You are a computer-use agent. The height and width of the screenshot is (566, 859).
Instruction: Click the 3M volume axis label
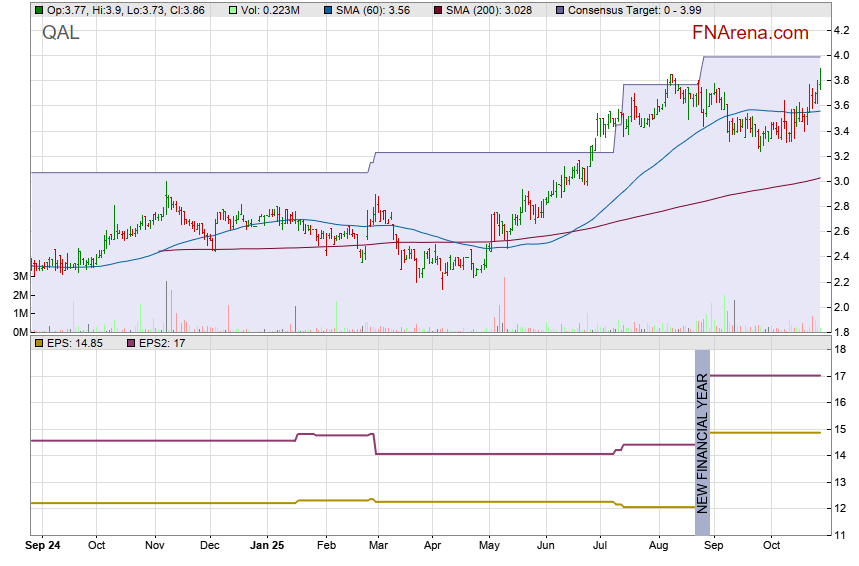coord(20,276)
